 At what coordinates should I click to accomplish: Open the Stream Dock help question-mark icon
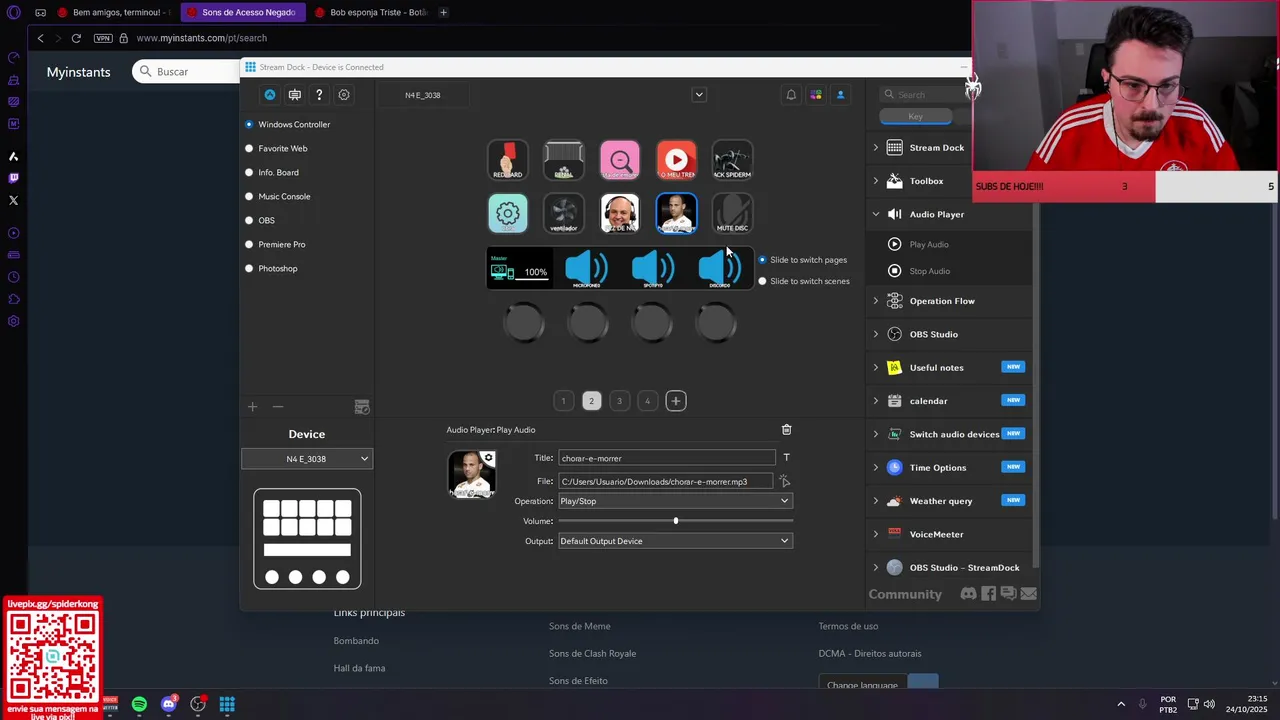(x=319, y=95)
